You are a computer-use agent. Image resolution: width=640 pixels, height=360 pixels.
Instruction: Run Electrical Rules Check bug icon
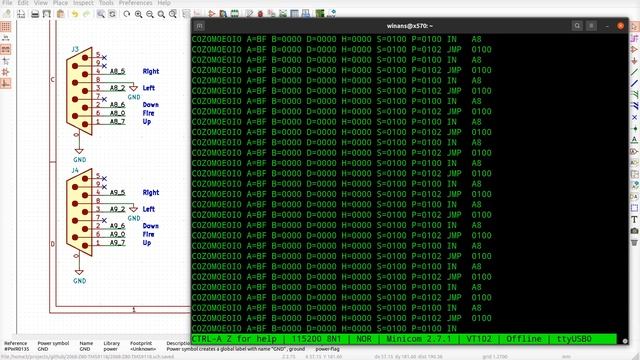point(260,14)
